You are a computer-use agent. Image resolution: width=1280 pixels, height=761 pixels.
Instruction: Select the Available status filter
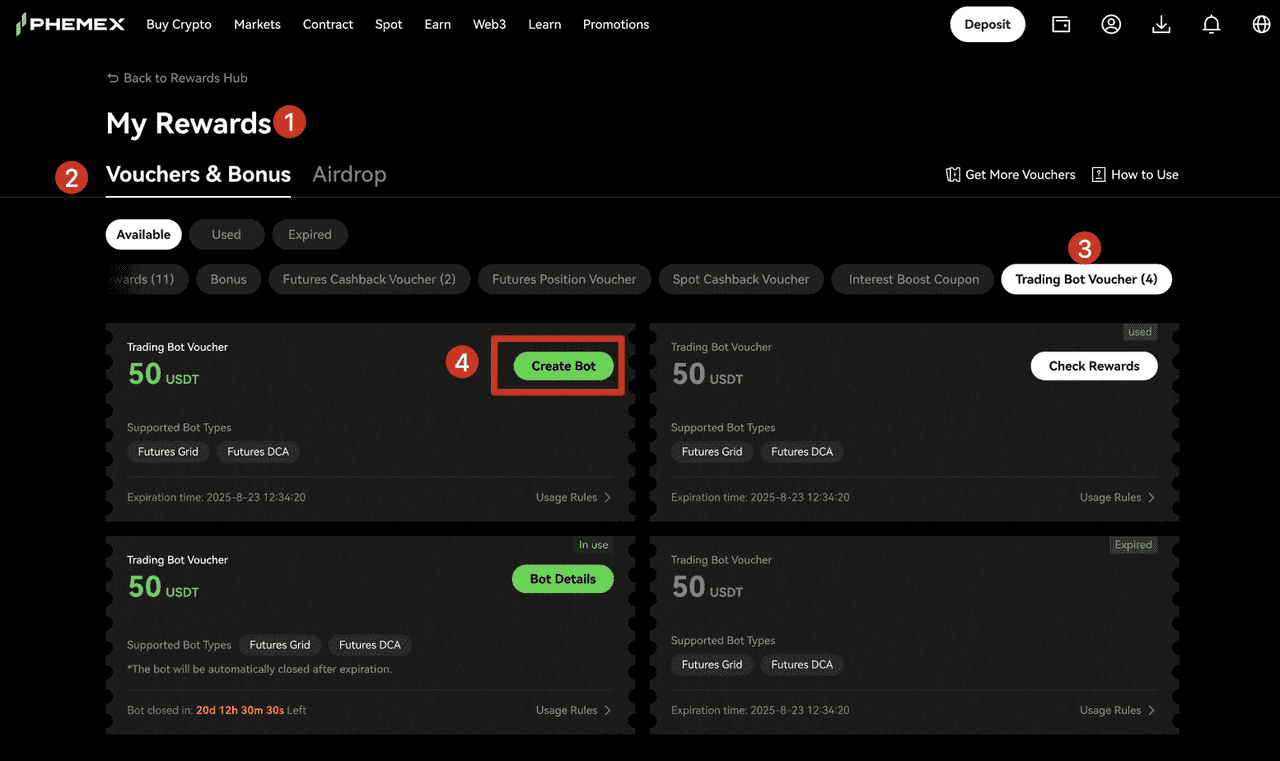[143, 234]
